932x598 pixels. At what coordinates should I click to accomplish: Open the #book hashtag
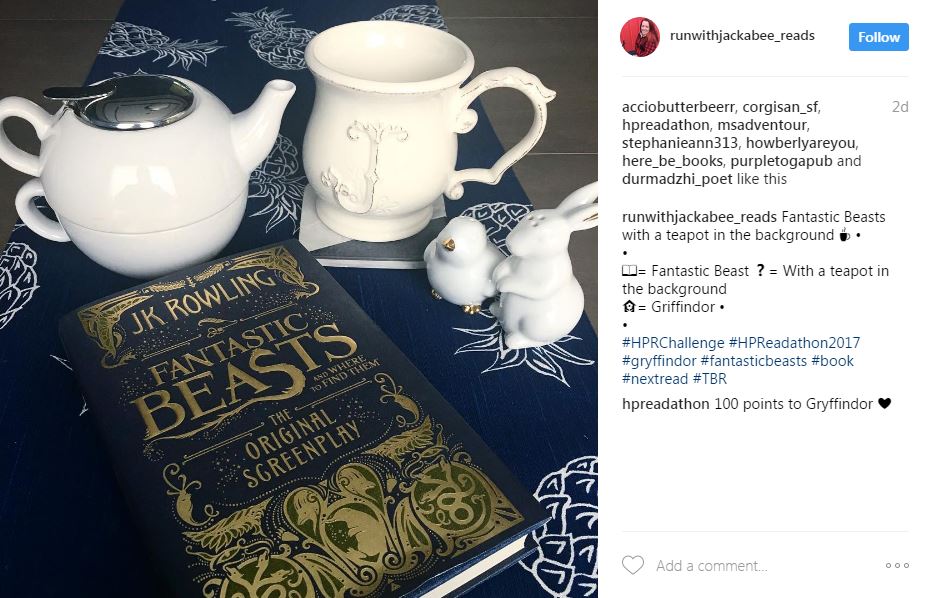pyautogui.click(x=832, y=361)
